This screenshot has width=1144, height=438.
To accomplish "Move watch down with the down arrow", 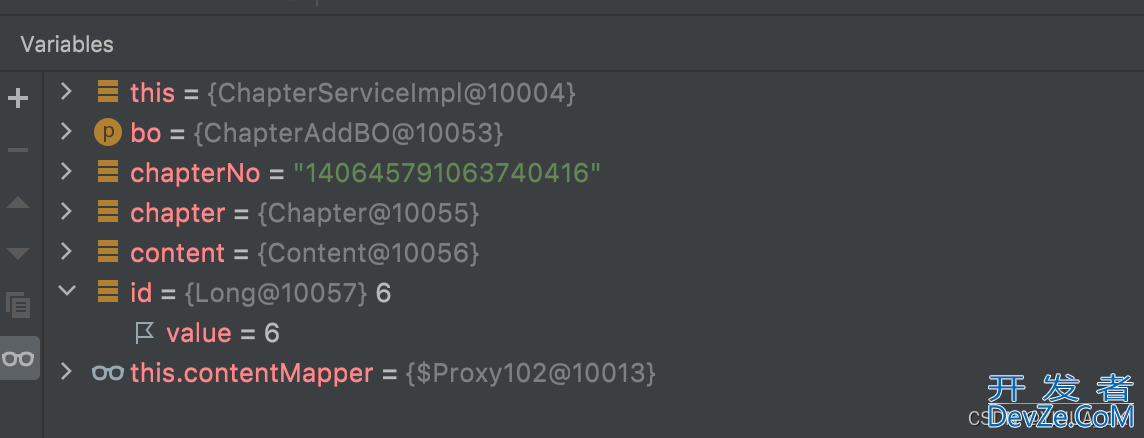I will pos(18,253).
